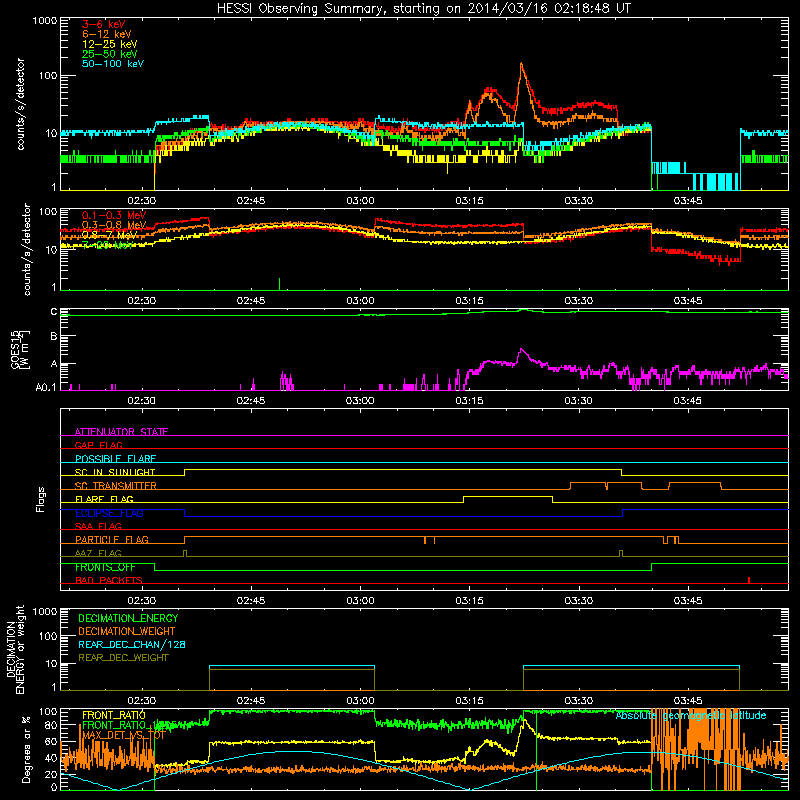The height and width of the screenshot is (800, 800).
Task: Select the "SC_IN_SUNLIGHT" flag label
Action: click(115, 472)
